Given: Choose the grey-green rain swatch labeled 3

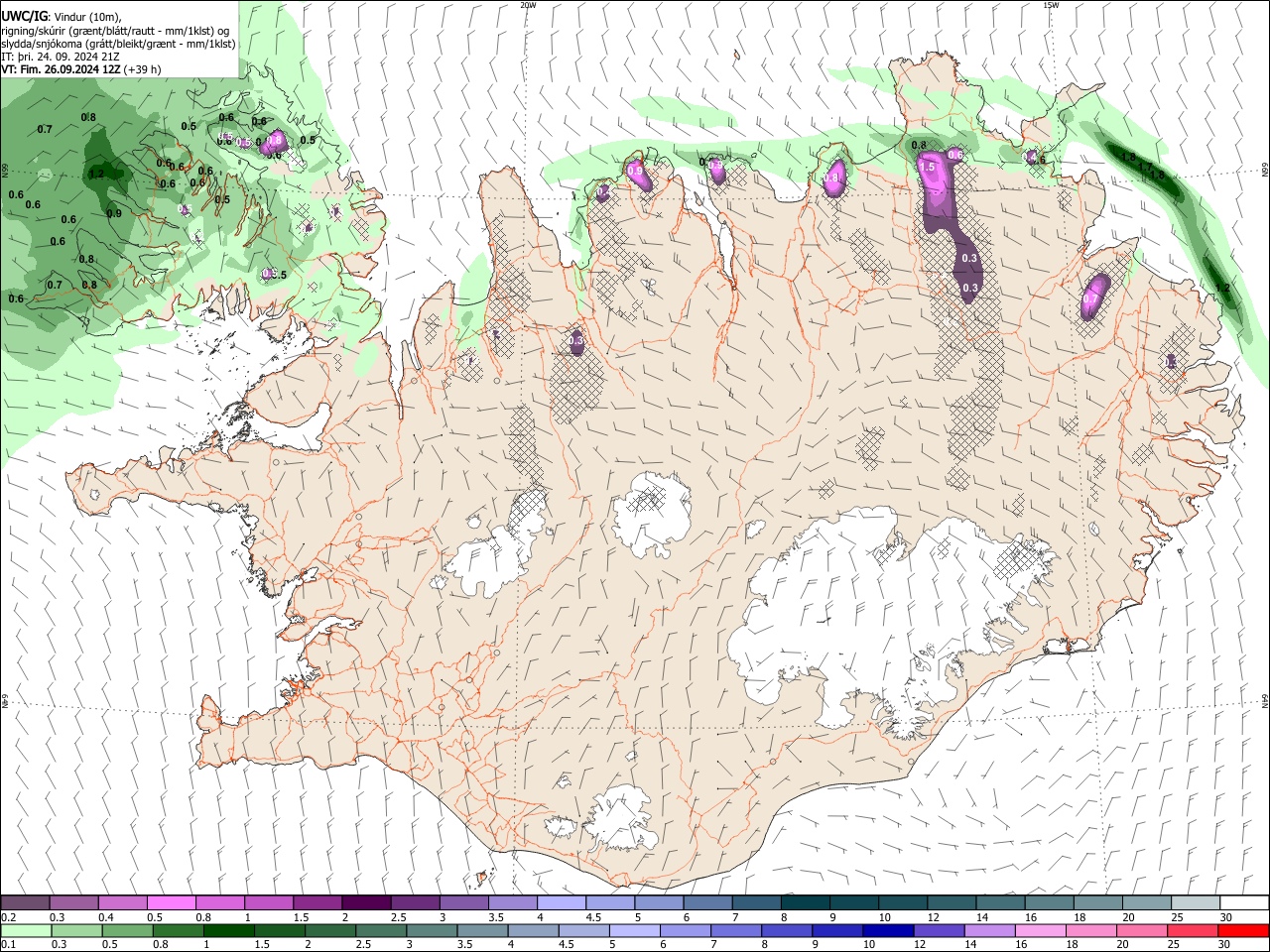Looking at the screenshot, I should pyautogui.click(x=432, y=930).
